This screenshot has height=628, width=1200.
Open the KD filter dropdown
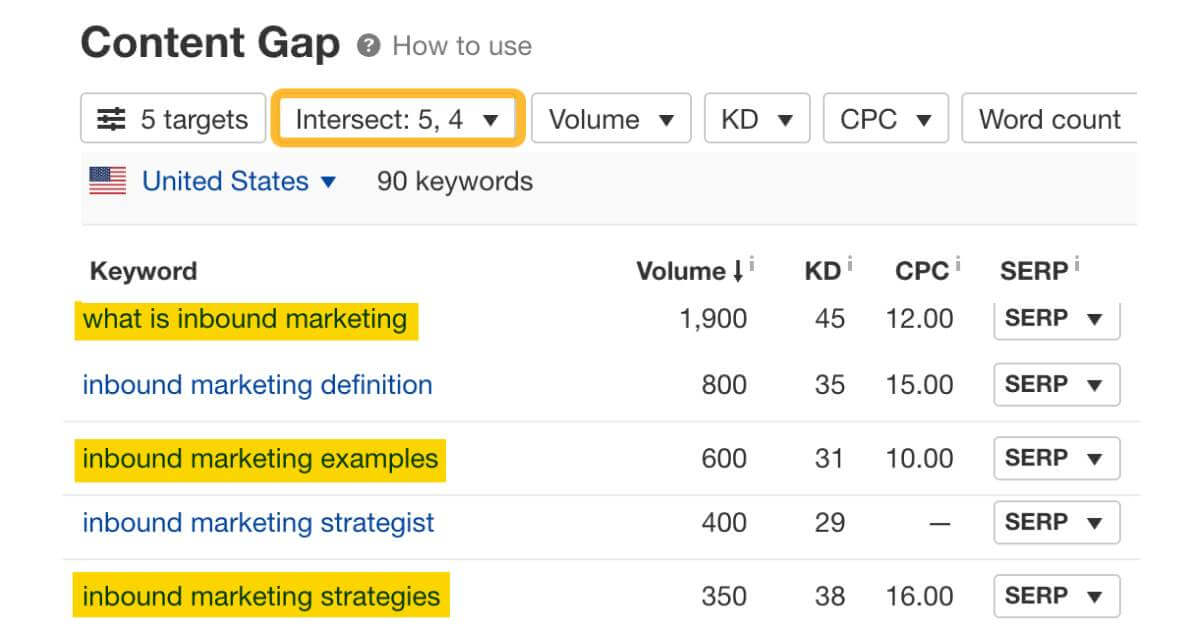757,119
